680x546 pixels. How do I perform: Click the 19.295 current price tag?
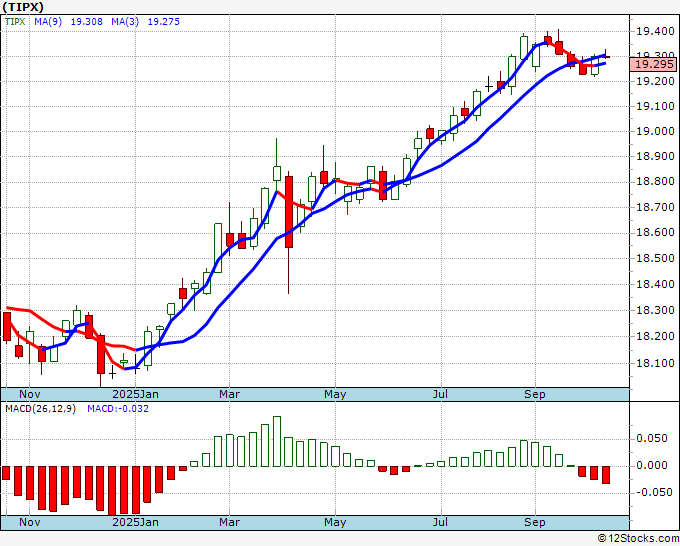click(654, 65)
